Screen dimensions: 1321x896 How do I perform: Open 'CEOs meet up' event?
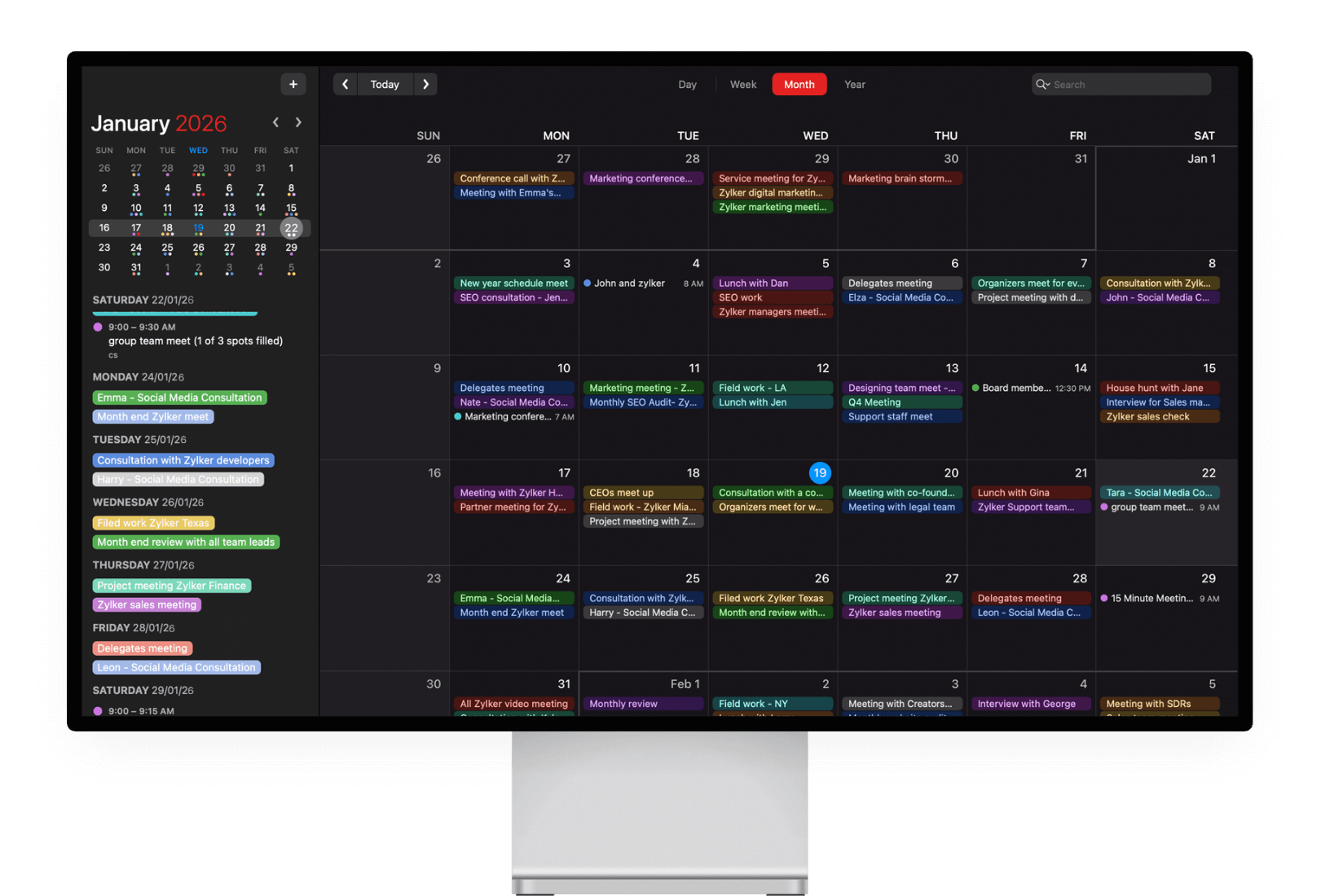[643, 493]
